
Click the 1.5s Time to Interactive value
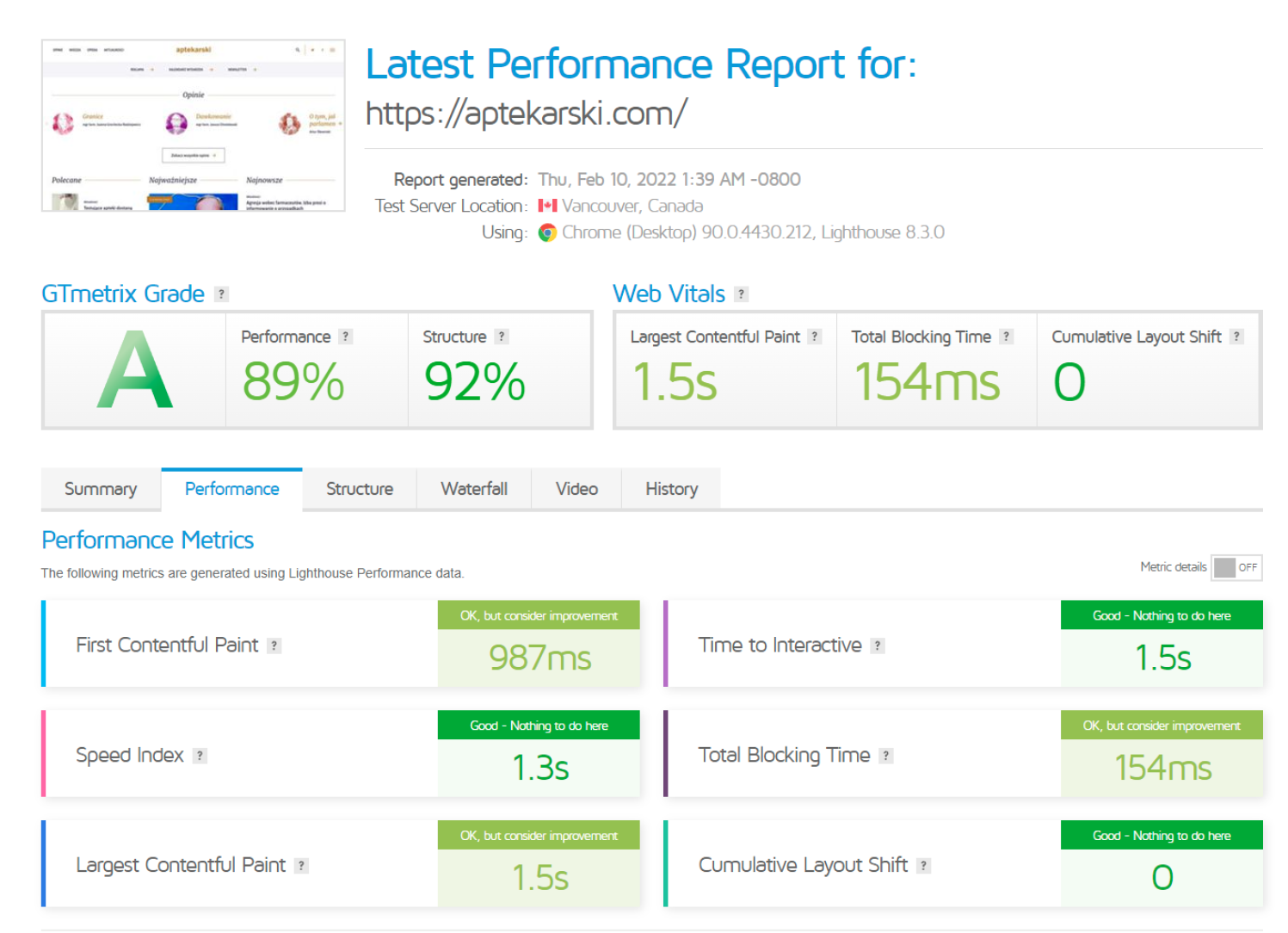pos(1162,658)
